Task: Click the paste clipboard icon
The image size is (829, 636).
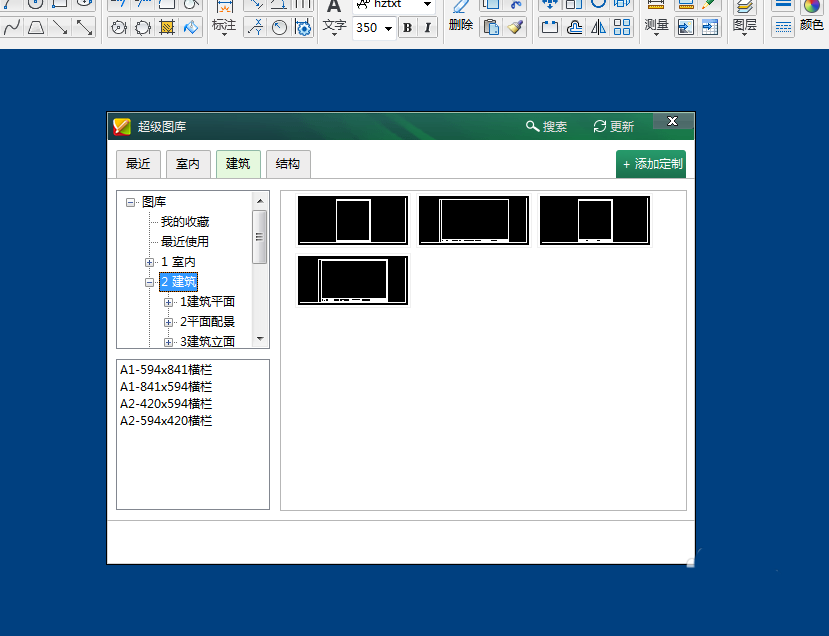Action: pos(492,27)
